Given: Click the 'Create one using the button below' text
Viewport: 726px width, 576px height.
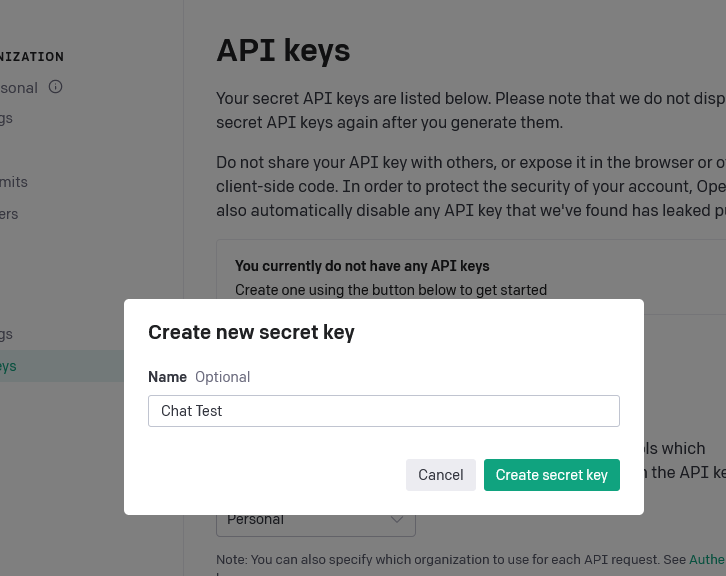Looking at the screenshot, I should pyautogui.click(x=391, y=290).
